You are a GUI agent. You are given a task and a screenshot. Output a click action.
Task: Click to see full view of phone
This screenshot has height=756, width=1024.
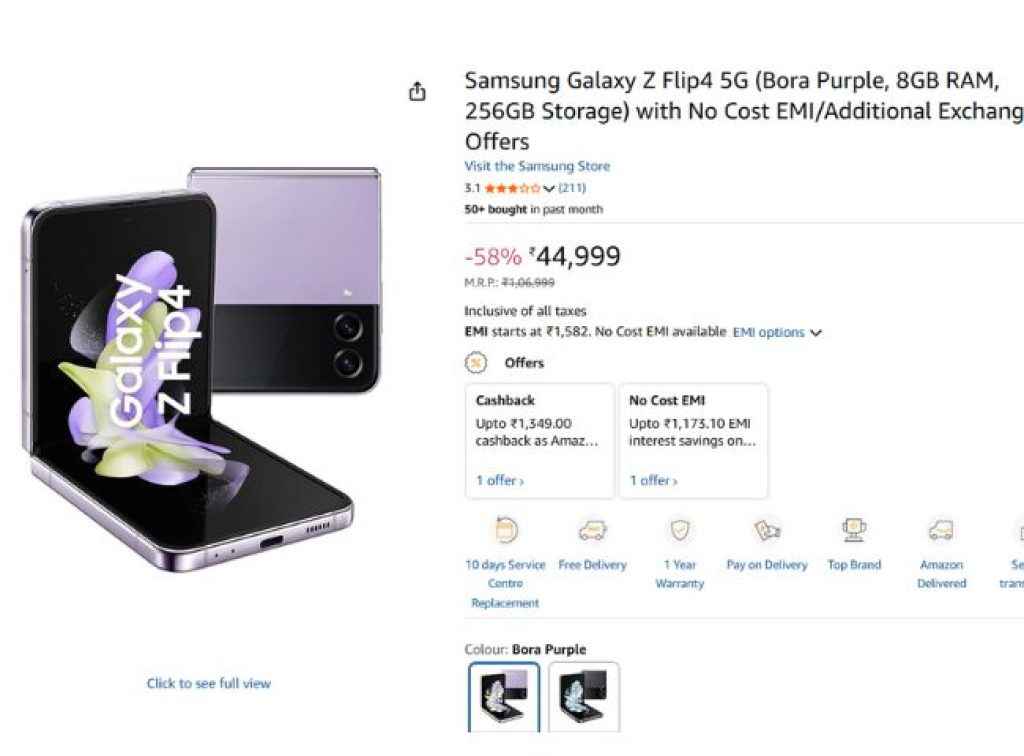pyautogui.click(x=207, y=683)
